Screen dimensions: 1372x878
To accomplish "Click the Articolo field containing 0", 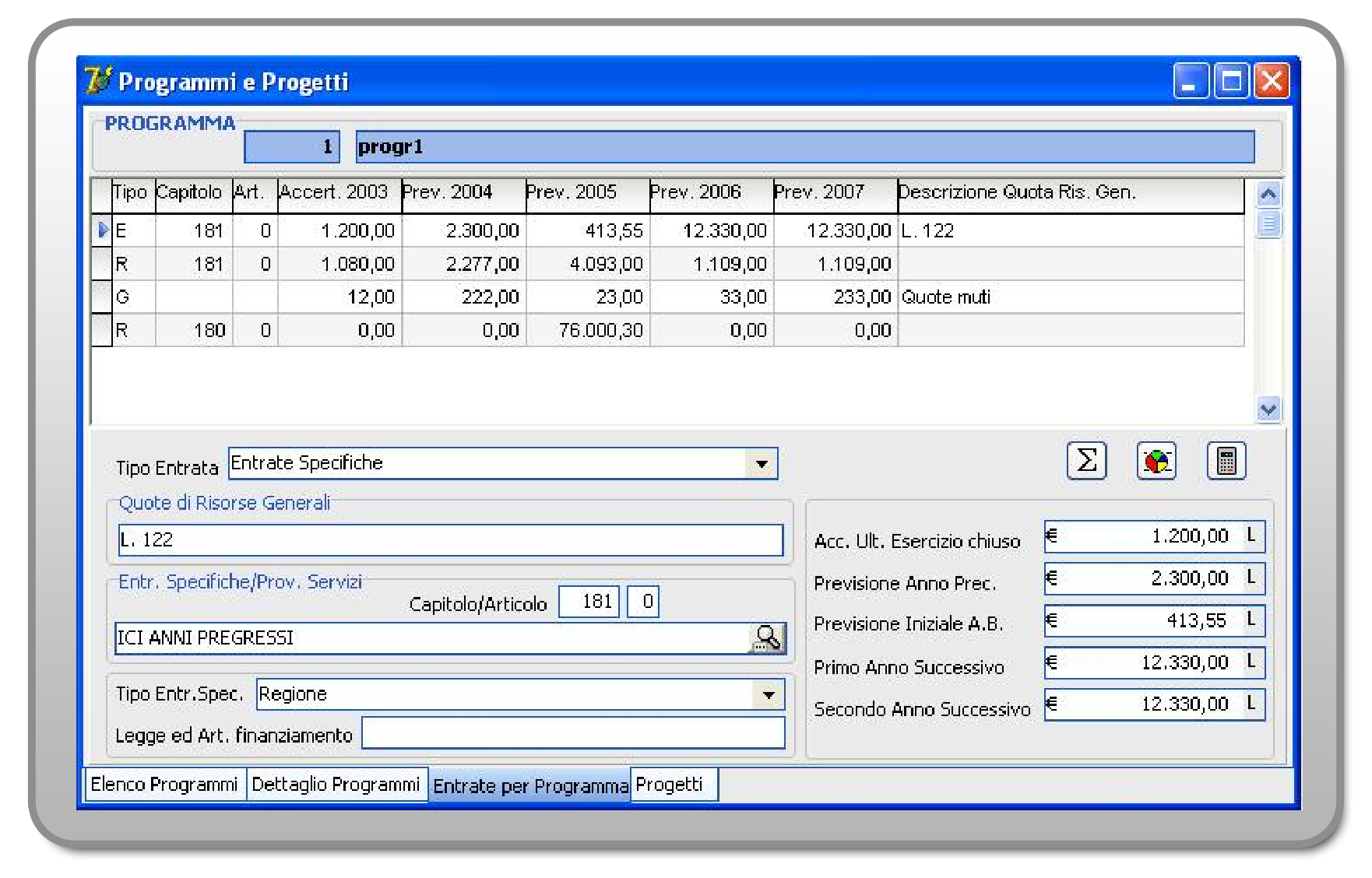I will (x=643, y=602).
